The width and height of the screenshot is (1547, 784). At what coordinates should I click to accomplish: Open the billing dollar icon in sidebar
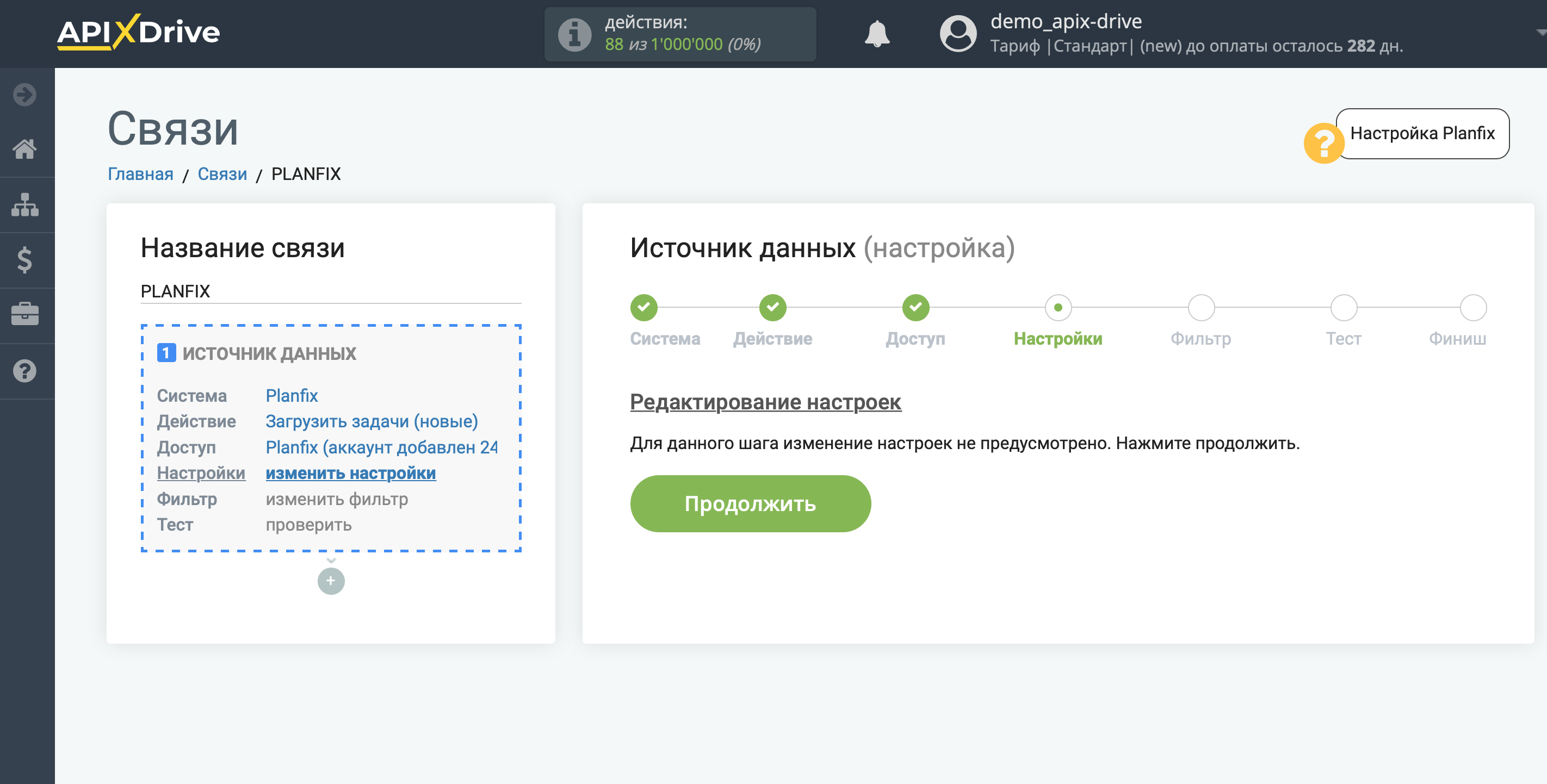pyautogui.click(x=24, y=260)
